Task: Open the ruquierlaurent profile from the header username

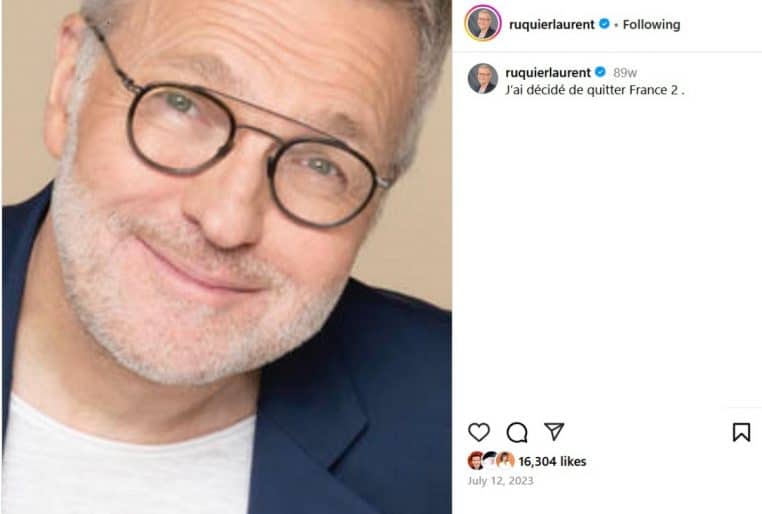Action: pyautogui.click(x=552, y=24)
